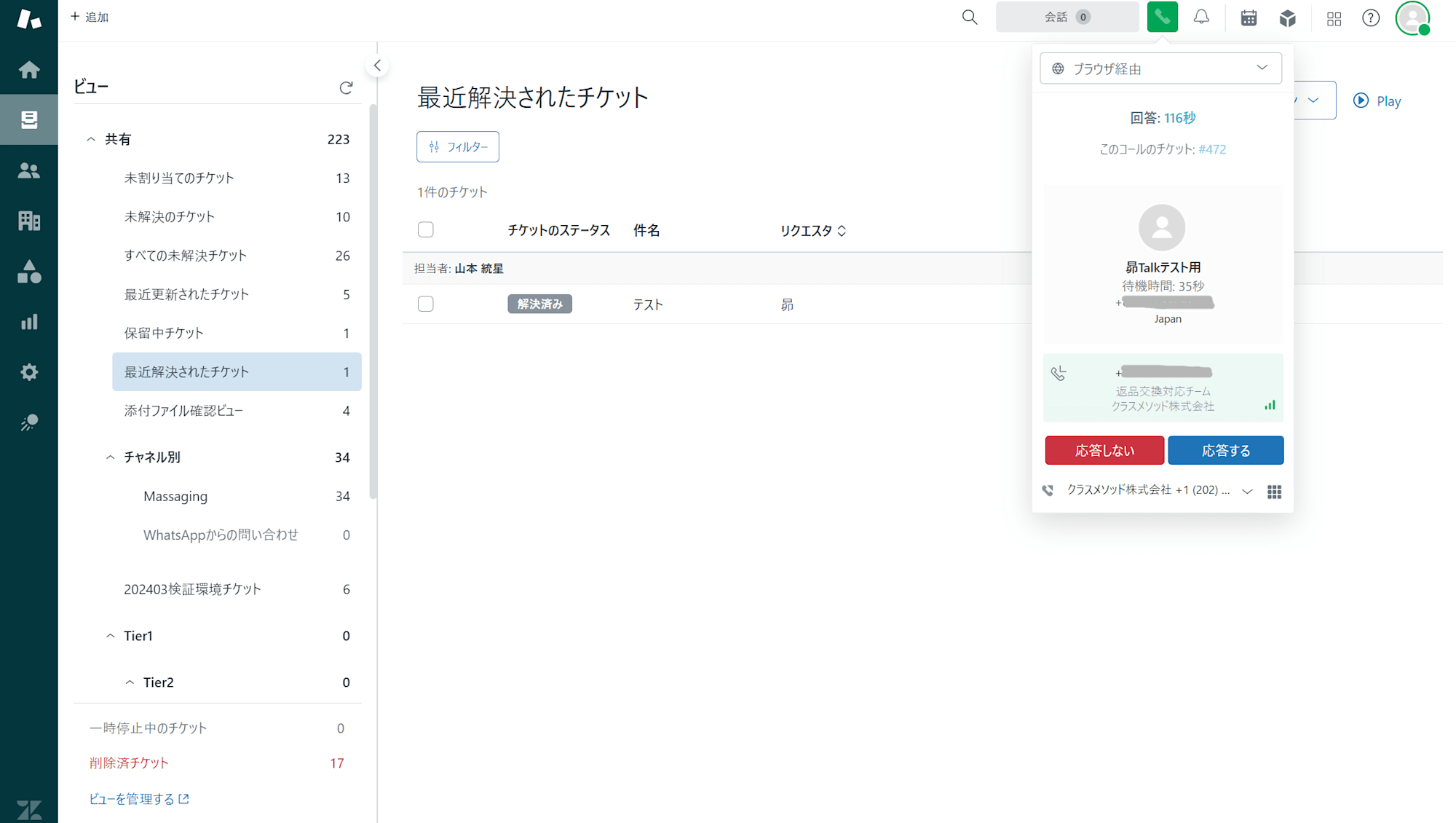Open the 未解決のチケット view
This screenshot has width=1456, height=823.
coord(237,217)
